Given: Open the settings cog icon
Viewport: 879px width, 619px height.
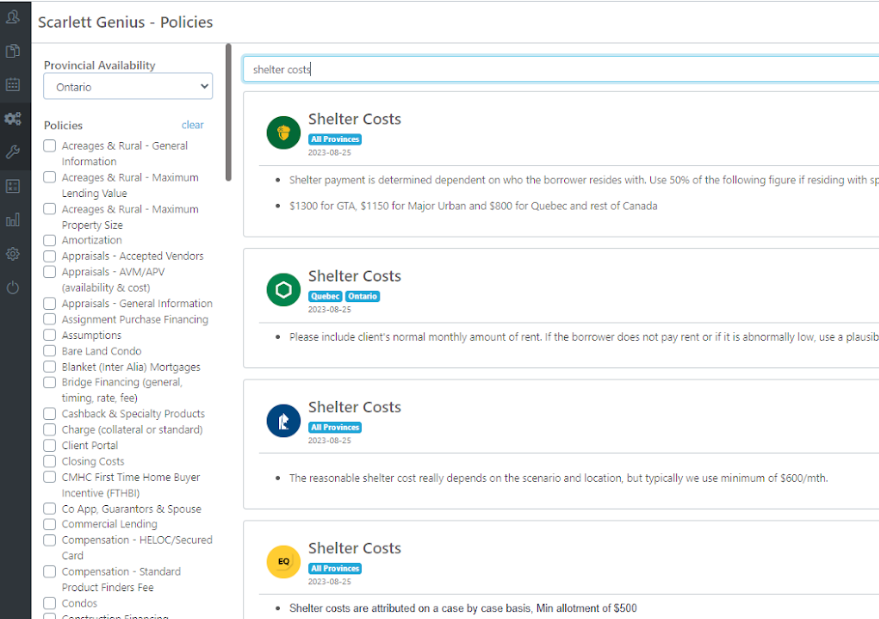Looking at the screenshot, I should [12, 254].
